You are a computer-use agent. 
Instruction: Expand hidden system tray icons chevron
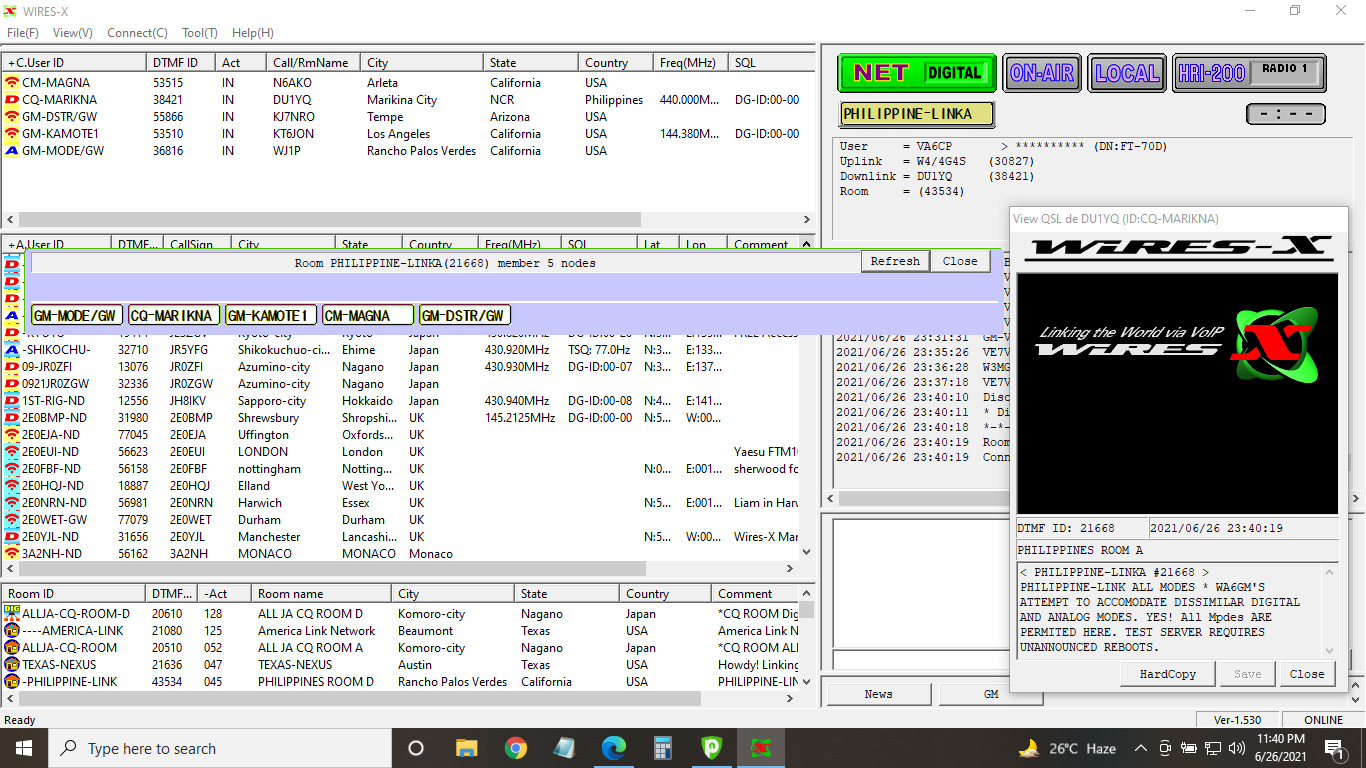tap(1140, 748)
